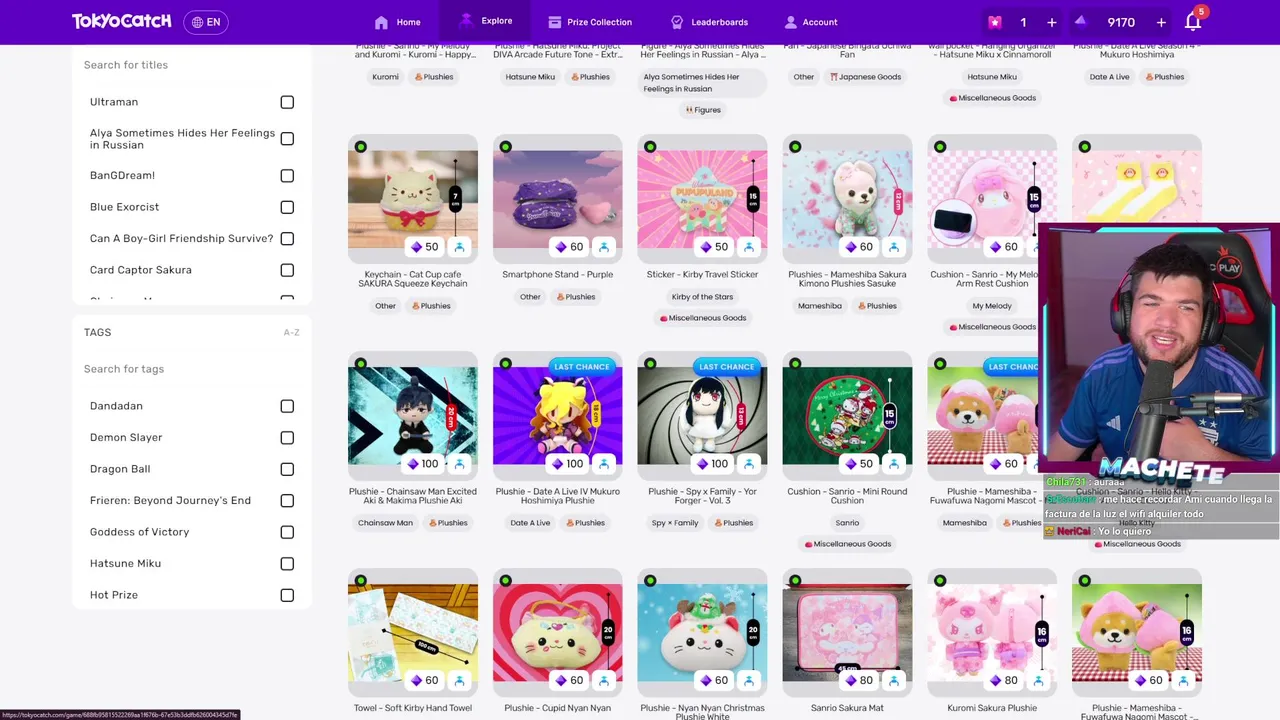Click green status dot on Smartphone Stand card
The width and height of the screenshot is (1280, 720).
point(506,147)
